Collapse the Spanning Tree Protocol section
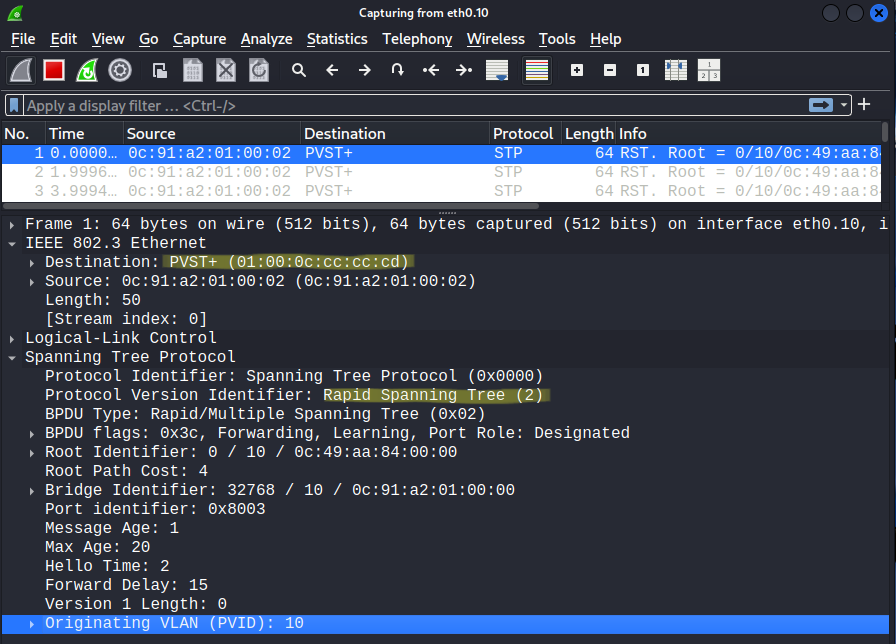Image resolution: width=896 pixels, height=644 pixels. pos(13,357)
